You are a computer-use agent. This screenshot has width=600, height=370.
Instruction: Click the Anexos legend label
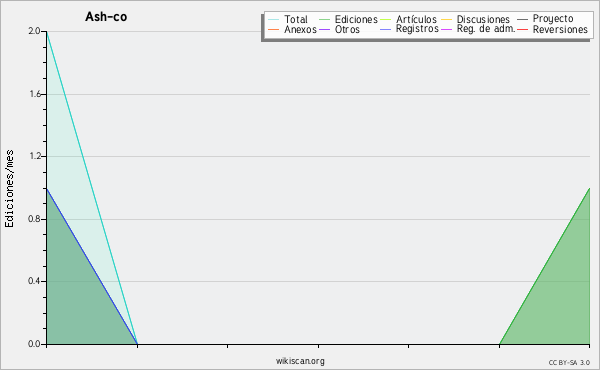tap(300, 29)
